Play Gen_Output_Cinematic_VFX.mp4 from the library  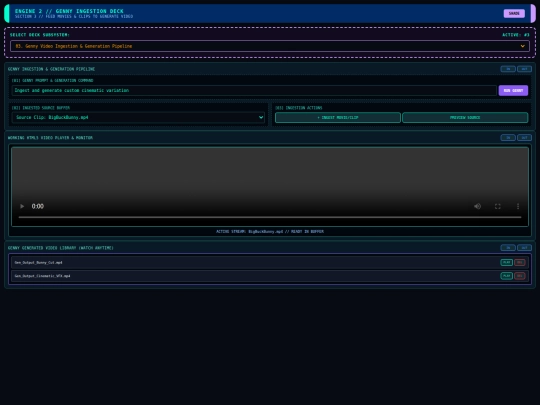click(x=506, y=276)
